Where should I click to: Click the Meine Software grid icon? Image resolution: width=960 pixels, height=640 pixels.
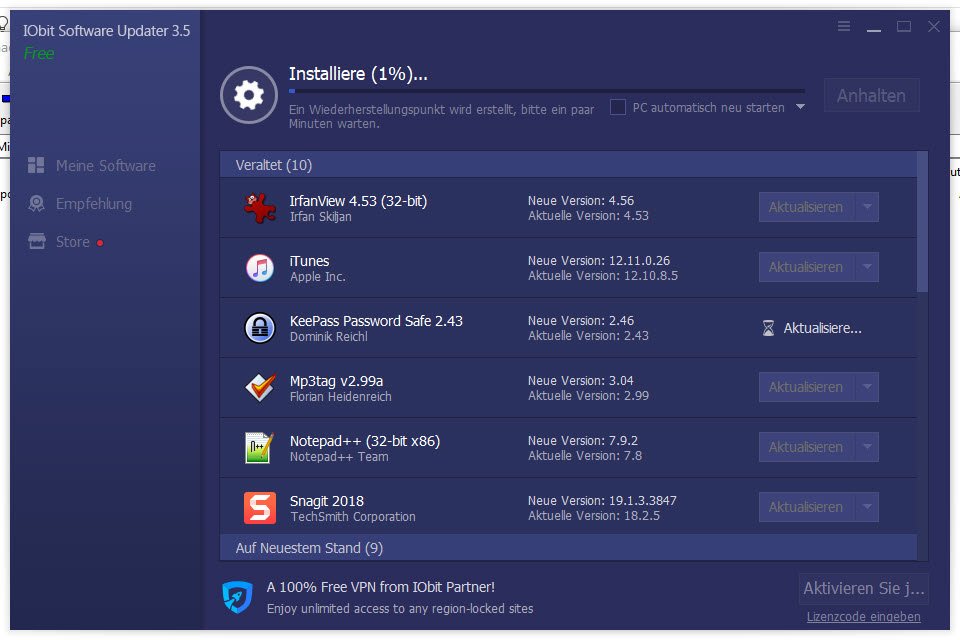[x=36, y=165]
